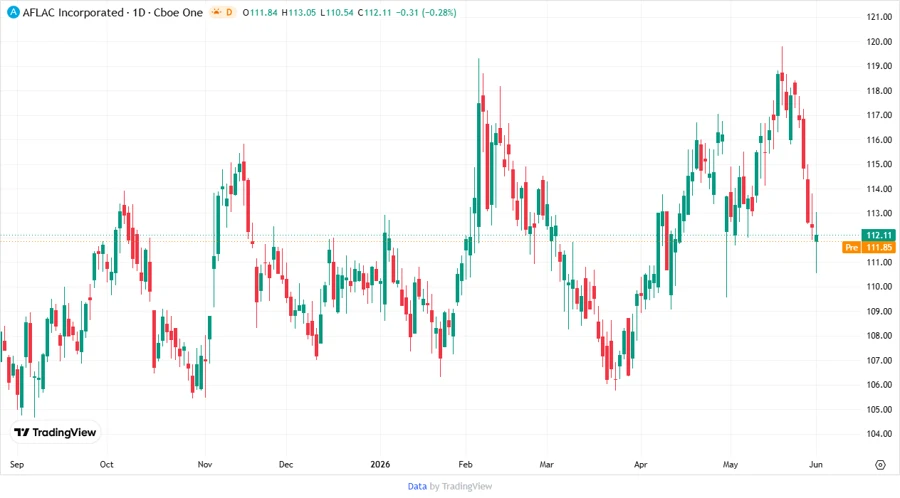Click the open value O111.84 in the header
The width and height of the screenshot is (900, 498).
point(260,13)
